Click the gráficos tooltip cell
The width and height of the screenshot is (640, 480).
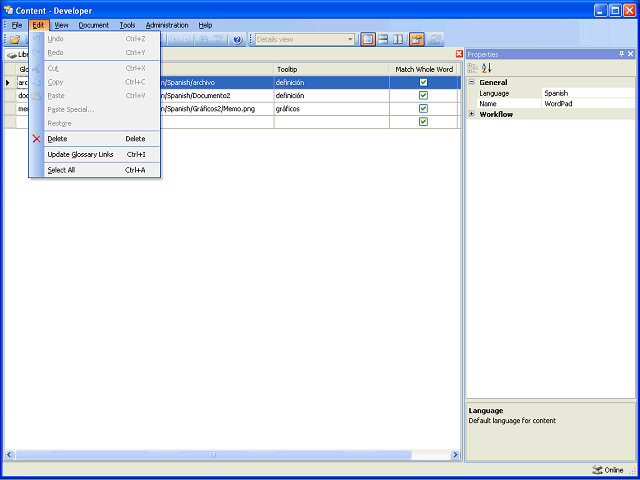coord(331,109)
